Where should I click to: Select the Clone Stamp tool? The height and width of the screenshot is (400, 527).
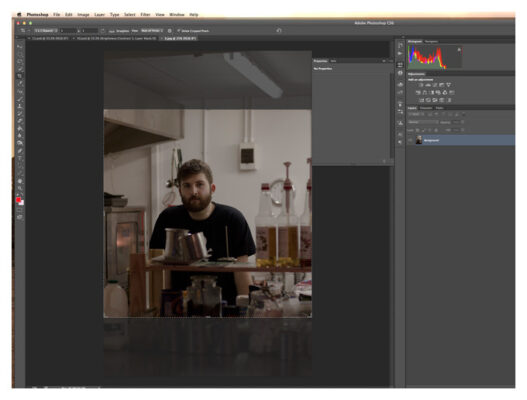[x=20, y=106]
